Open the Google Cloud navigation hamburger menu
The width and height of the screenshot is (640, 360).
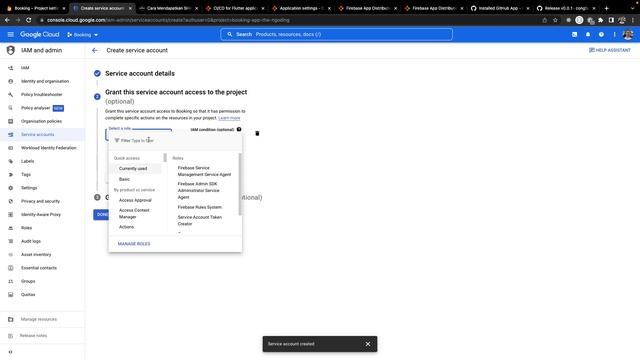pos(11,35)
